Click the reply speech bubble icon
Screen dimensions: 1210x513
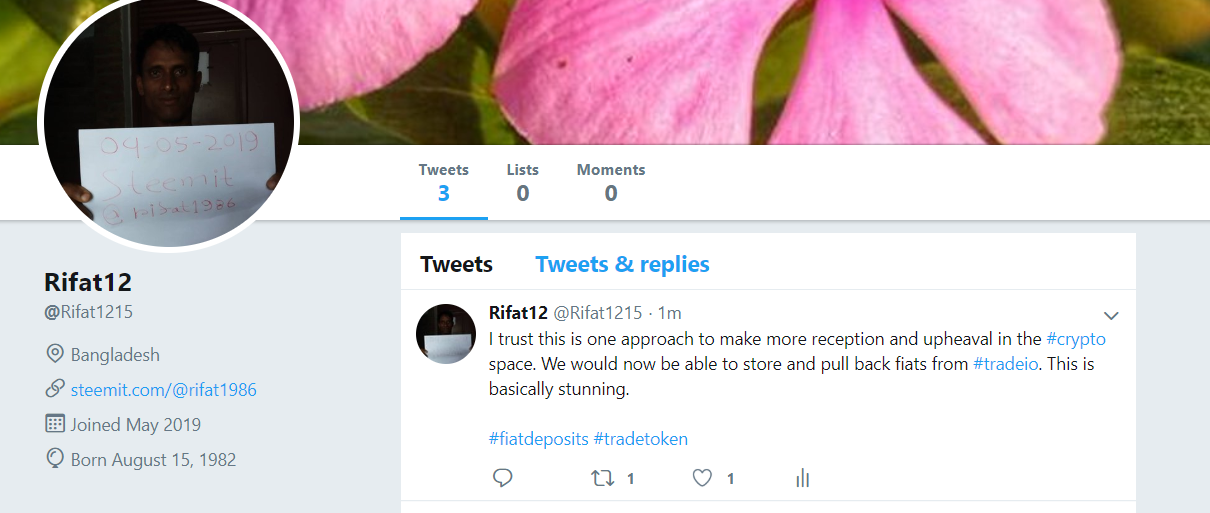(x=503, y=479)
